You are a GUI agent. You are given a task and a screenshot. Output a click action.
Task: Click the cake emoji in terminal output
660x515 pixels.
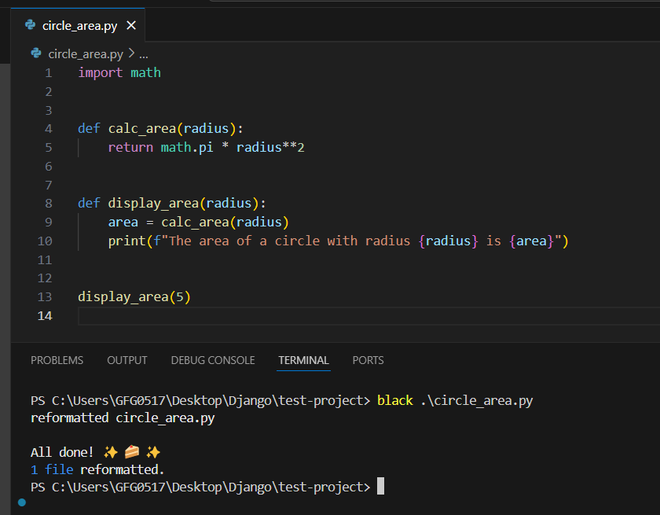pos(132,452)
